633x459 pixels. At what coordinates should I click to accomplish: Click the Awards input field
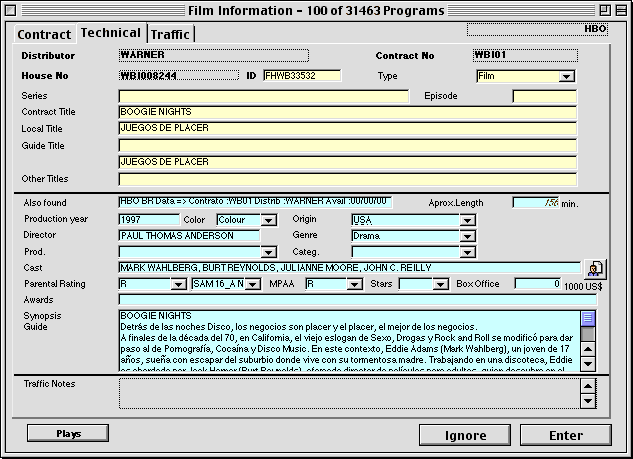coord(358,300)
